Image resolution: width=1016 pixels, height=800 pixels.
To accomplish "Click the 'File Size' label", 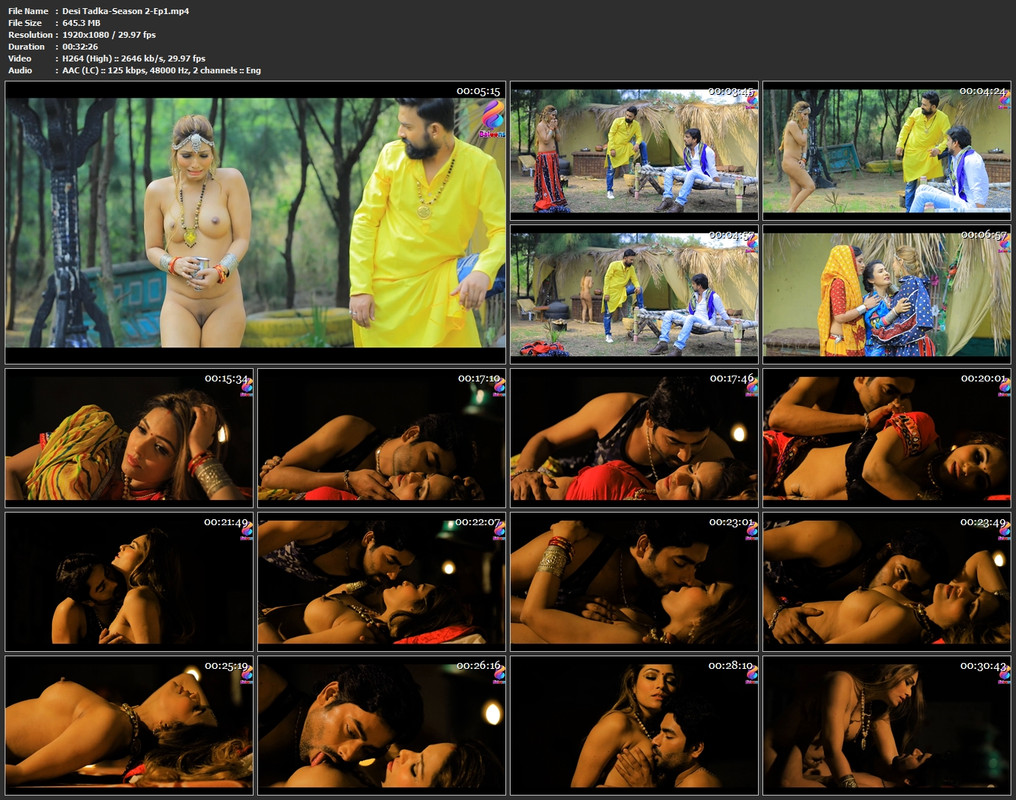I will tap(25, 23).
